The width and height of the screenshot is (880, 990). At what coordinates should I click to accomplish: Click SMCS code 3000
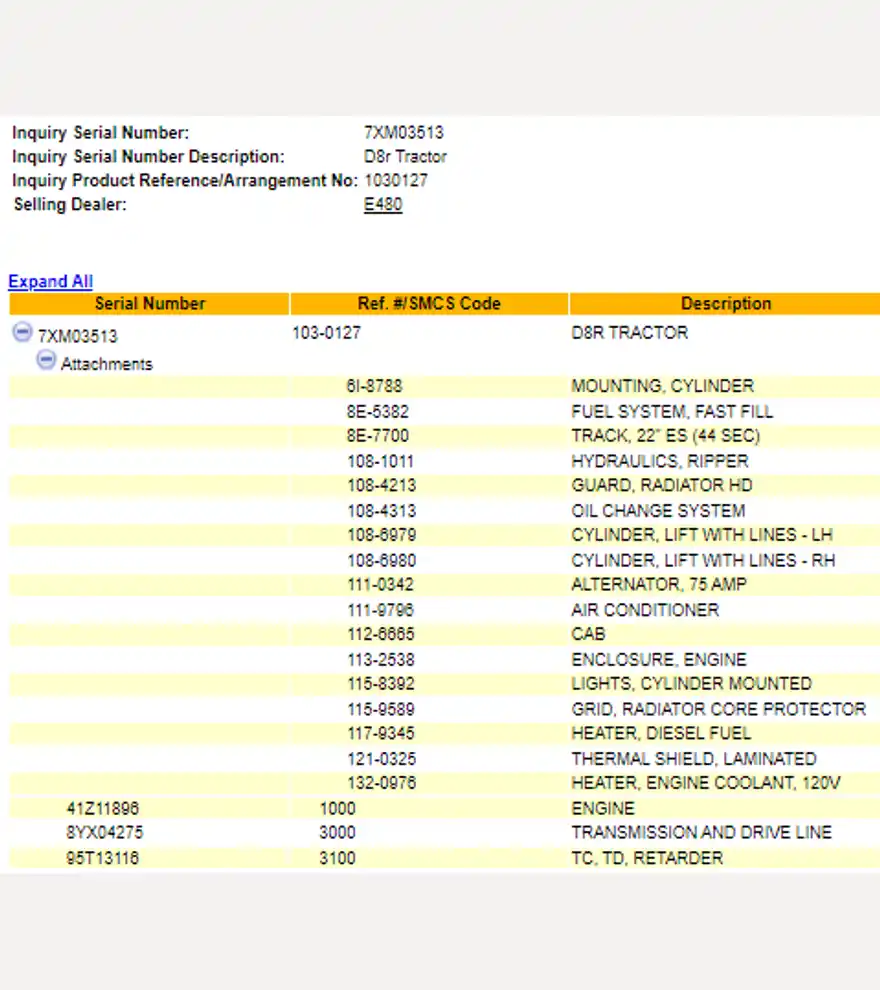coord(337,833)
